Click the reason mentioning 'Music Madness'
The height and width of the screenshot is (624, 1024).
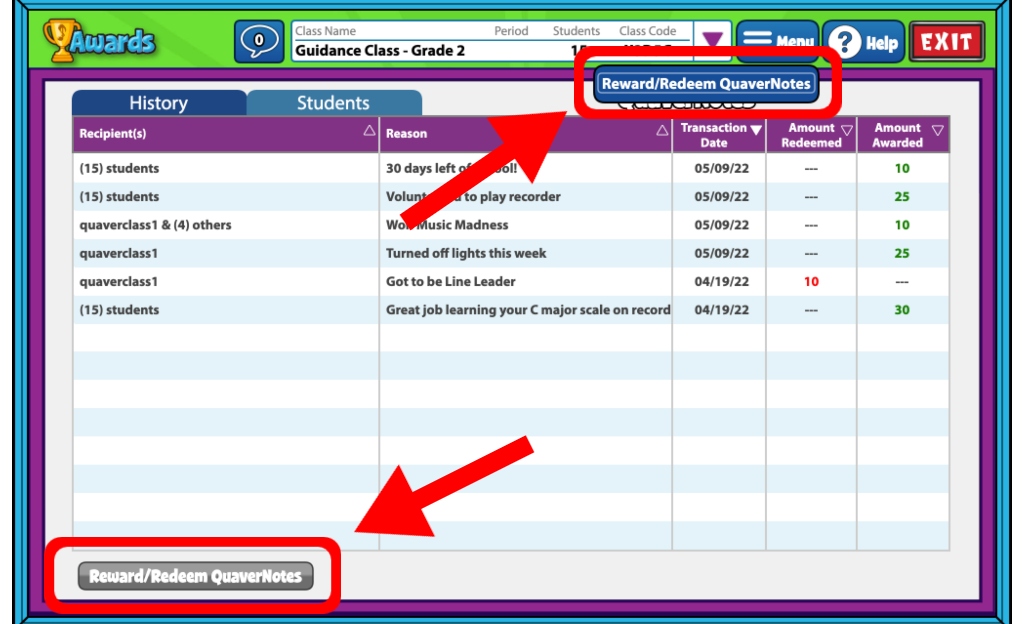coord(447,225)
